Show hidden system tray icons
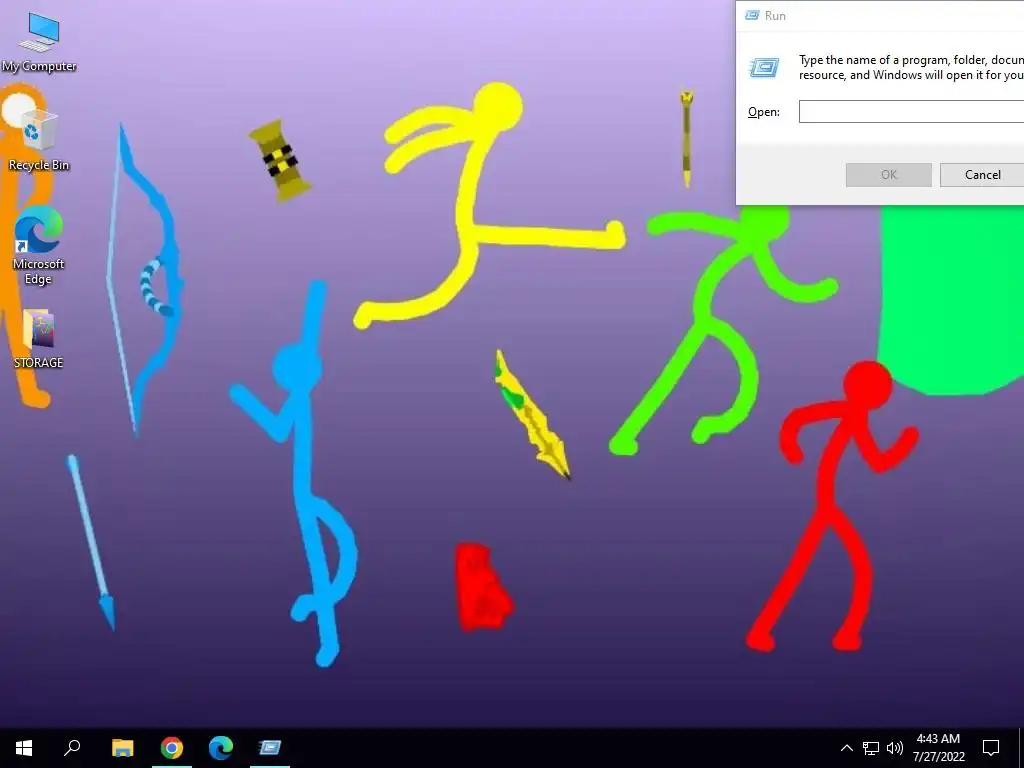The height and width of the screenshot is (768, 1024). pyautogui.click(x=846, y=748)
